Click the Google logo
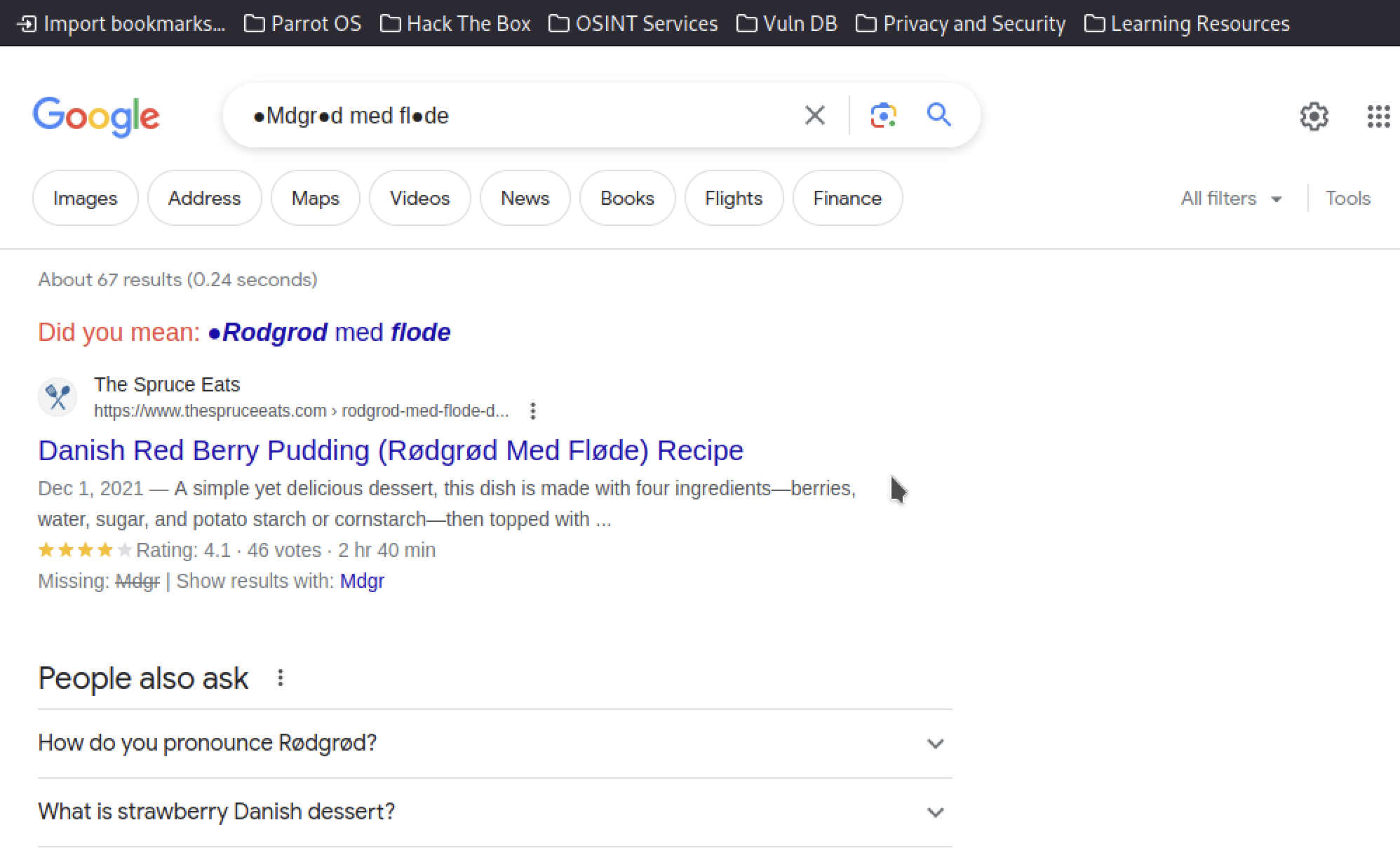 tap(96, 116)
